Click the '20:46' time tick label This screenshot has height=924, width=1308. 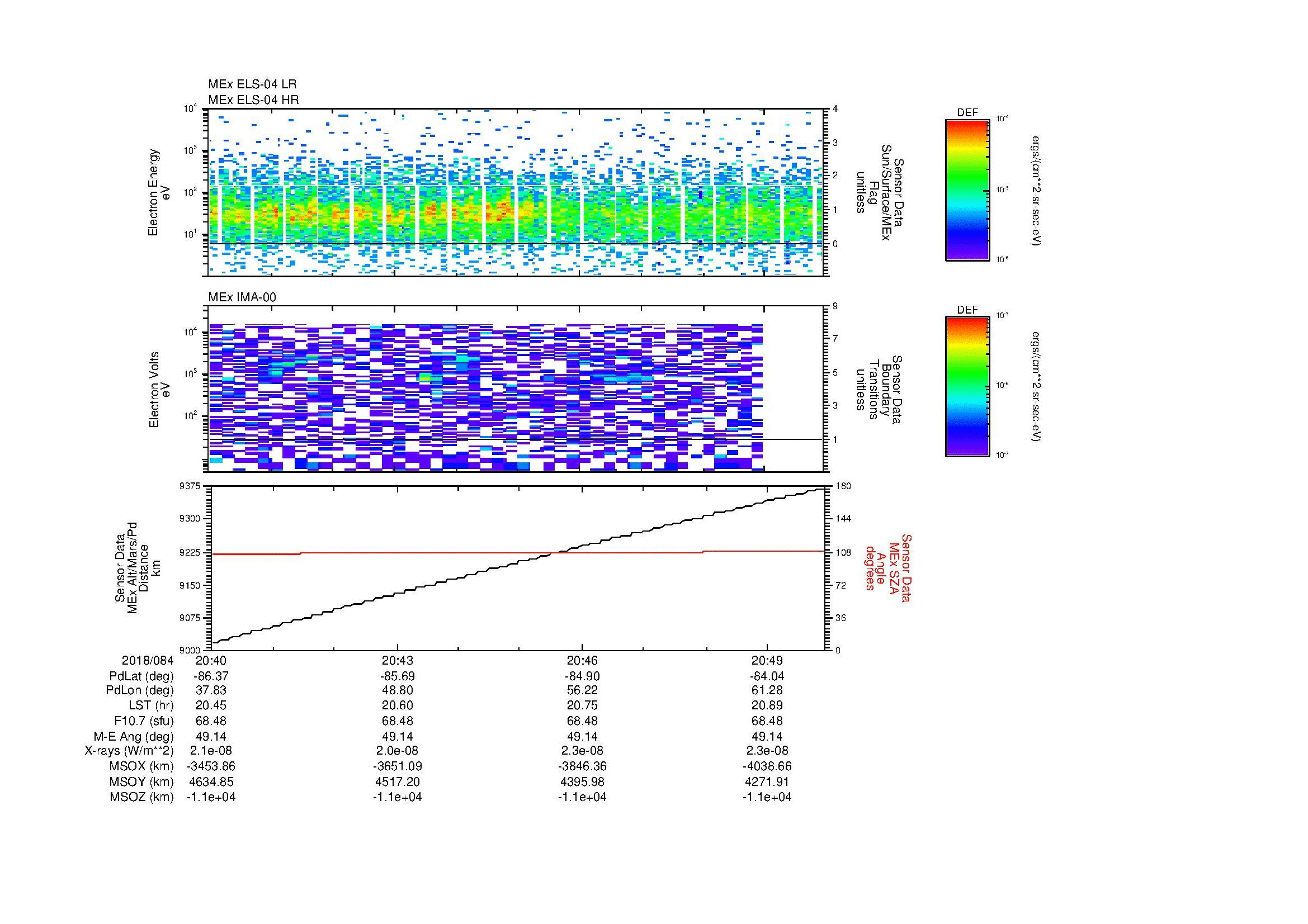[x=582, y=660]
